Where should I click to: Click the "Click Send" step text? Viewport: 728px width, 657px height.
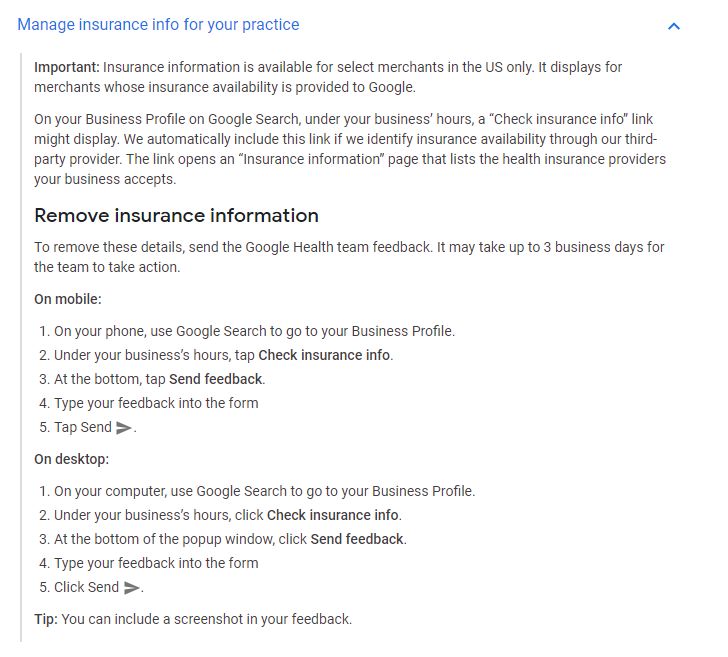pyautogui.click(x=87, y=587)
